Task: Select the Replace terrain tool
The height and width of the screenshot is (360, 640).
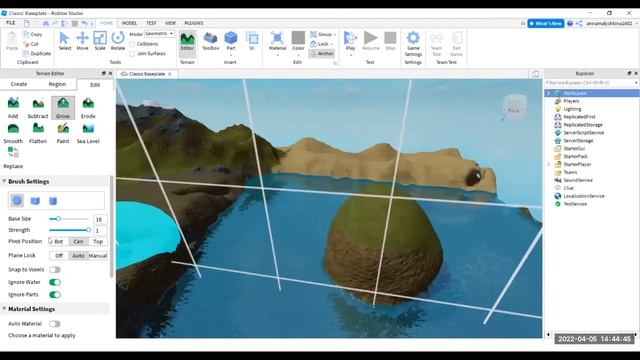Action: 13,158
